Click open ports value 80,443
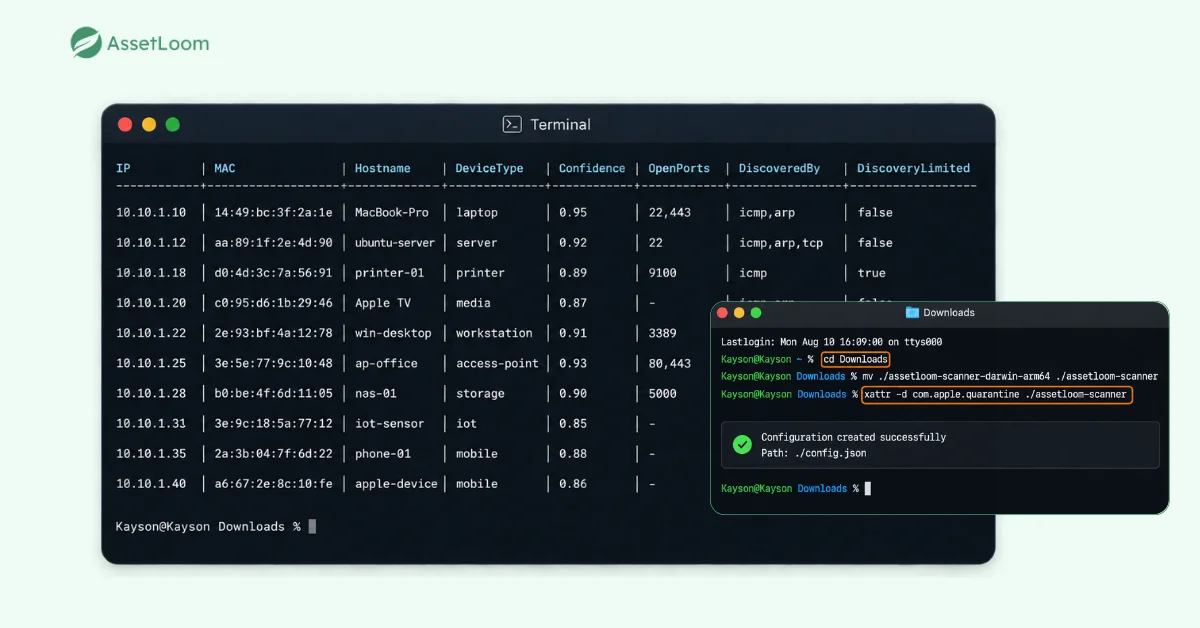 670,363
